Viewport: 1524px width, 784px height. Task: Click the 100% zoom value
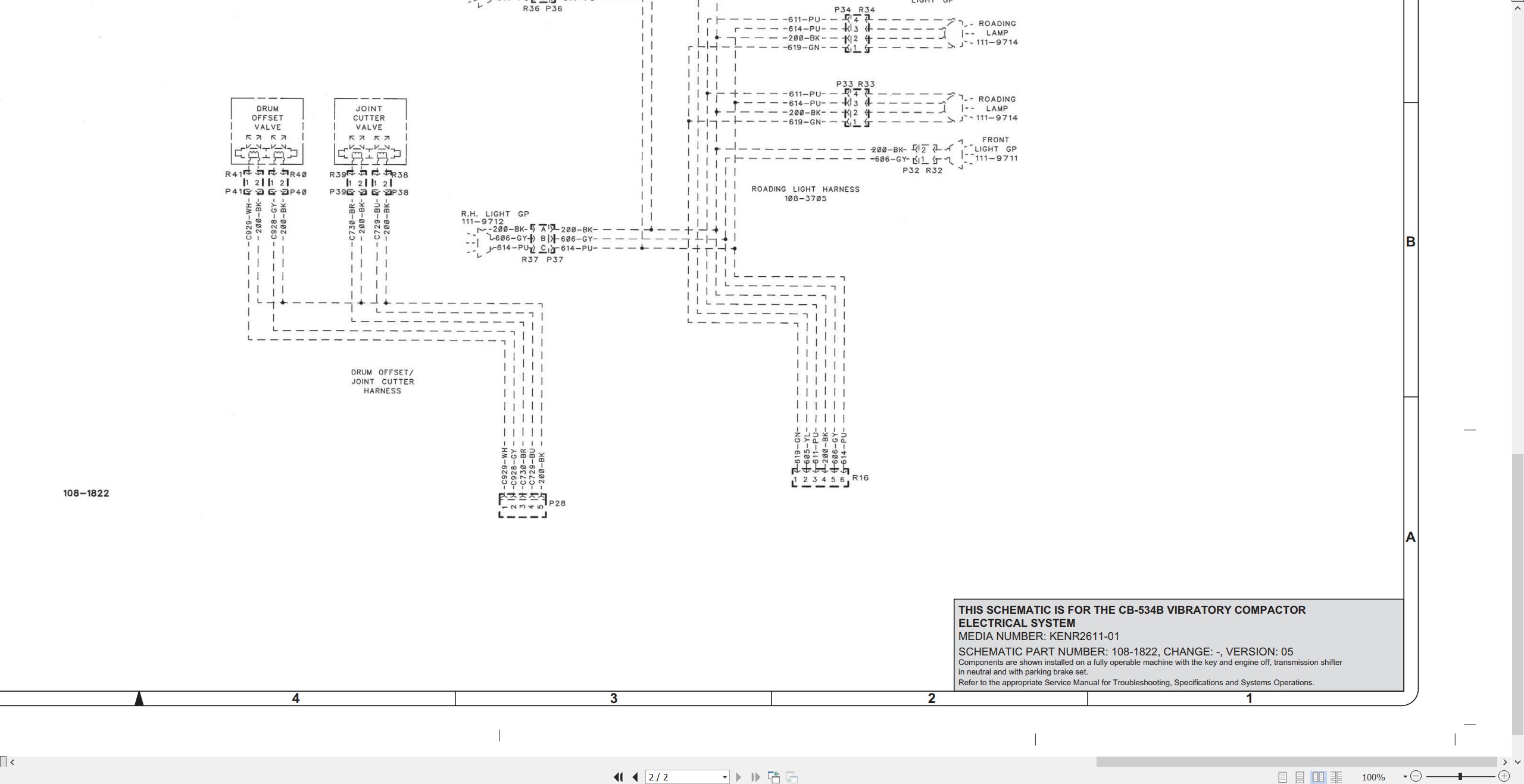tap(1373, 777)
